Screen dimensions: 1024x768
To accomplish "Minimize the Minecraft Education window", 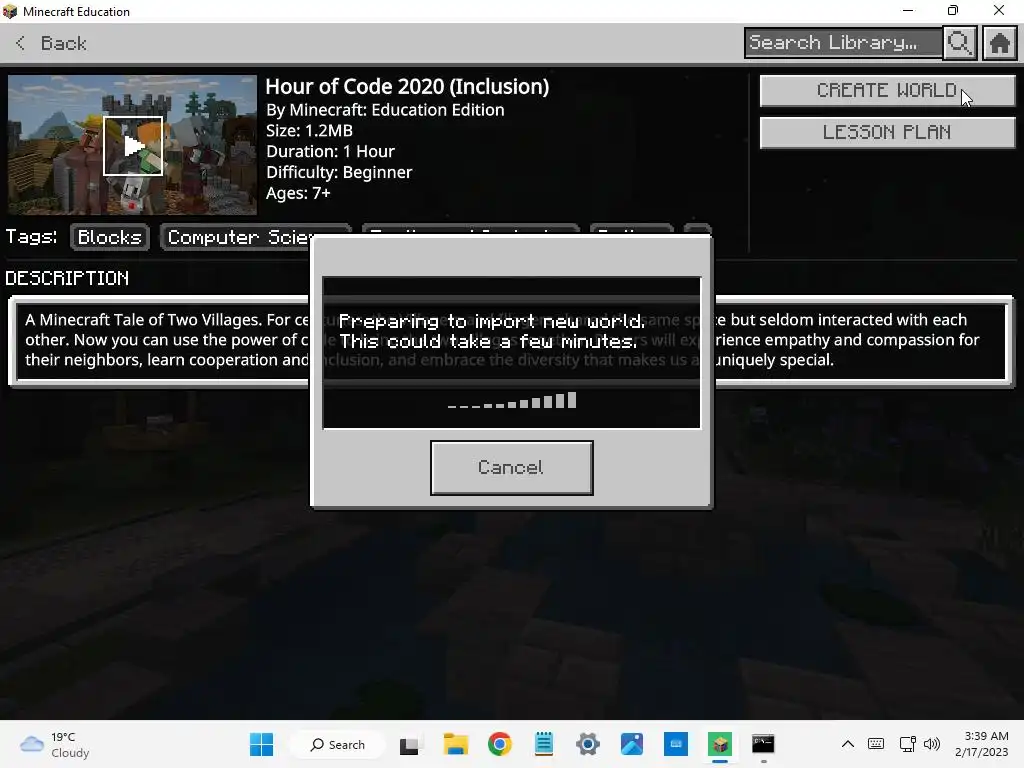I will (x=908, y=10).
